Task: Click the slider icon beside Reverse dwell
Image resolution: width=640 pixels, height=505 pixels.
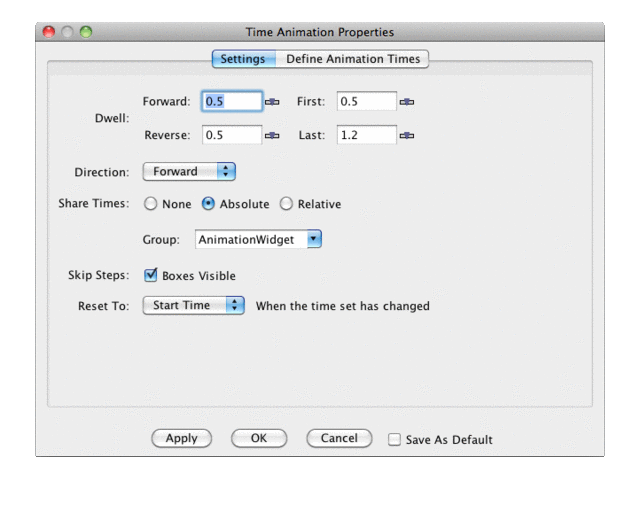Action: tap(272, 135)
